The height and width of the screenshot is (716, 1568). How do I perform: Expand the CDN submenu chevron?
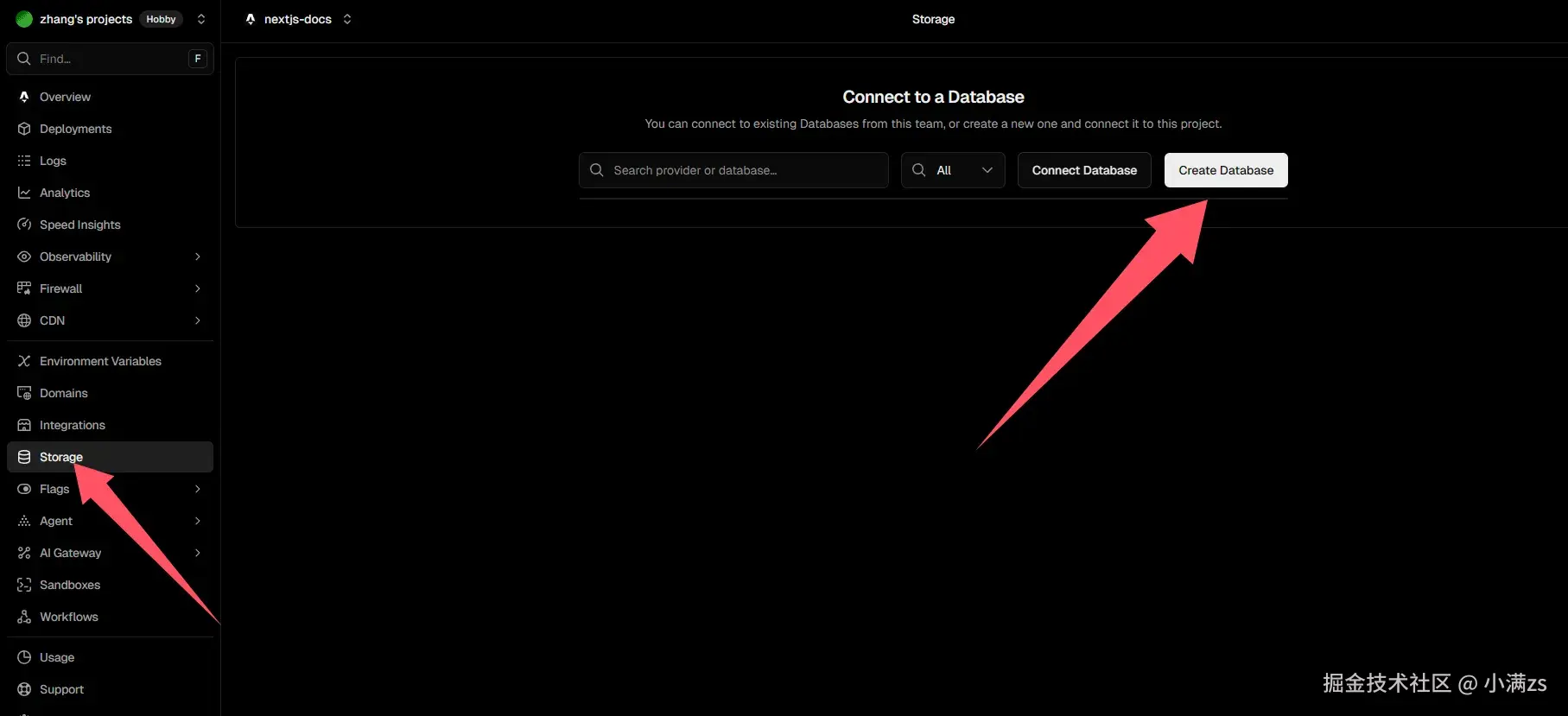198,320
